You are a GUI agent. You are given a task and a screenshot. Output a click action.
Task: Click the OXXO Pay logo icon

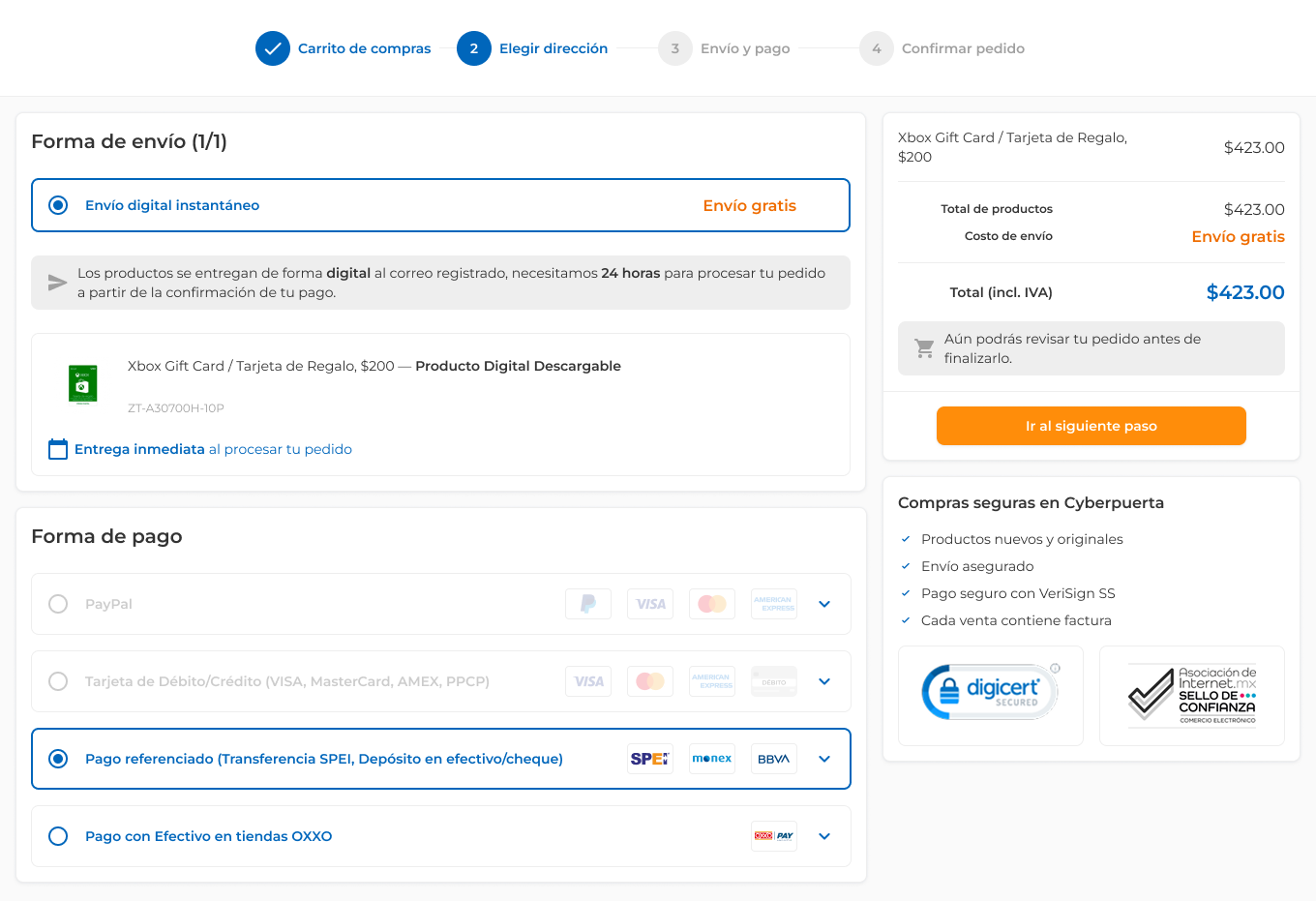[x=773, y=836]
